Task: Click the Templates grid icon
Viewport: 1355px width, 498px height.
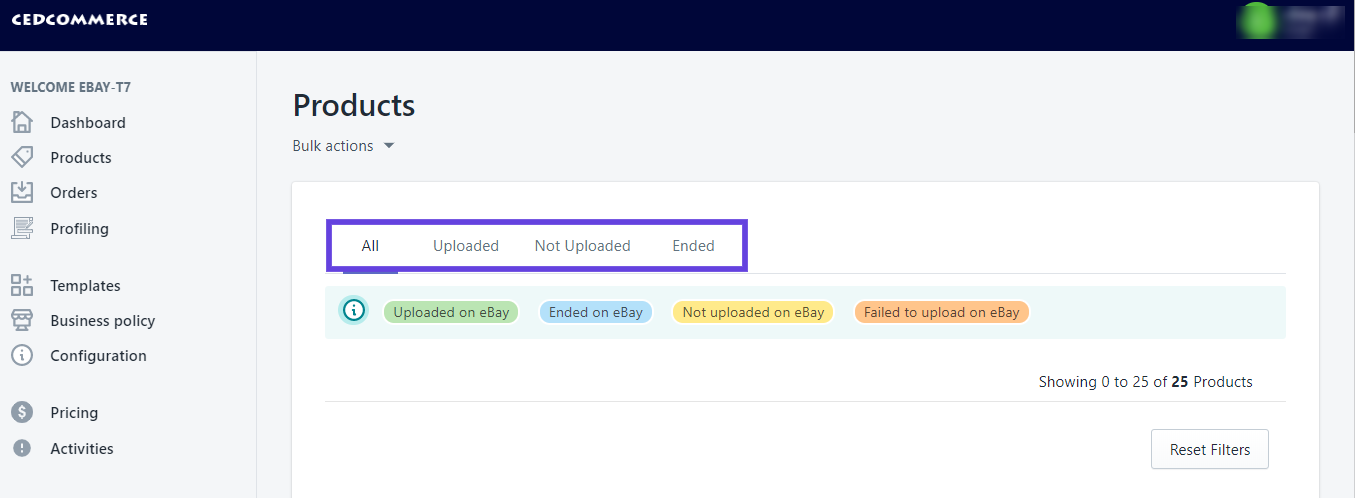Action: 22,286
